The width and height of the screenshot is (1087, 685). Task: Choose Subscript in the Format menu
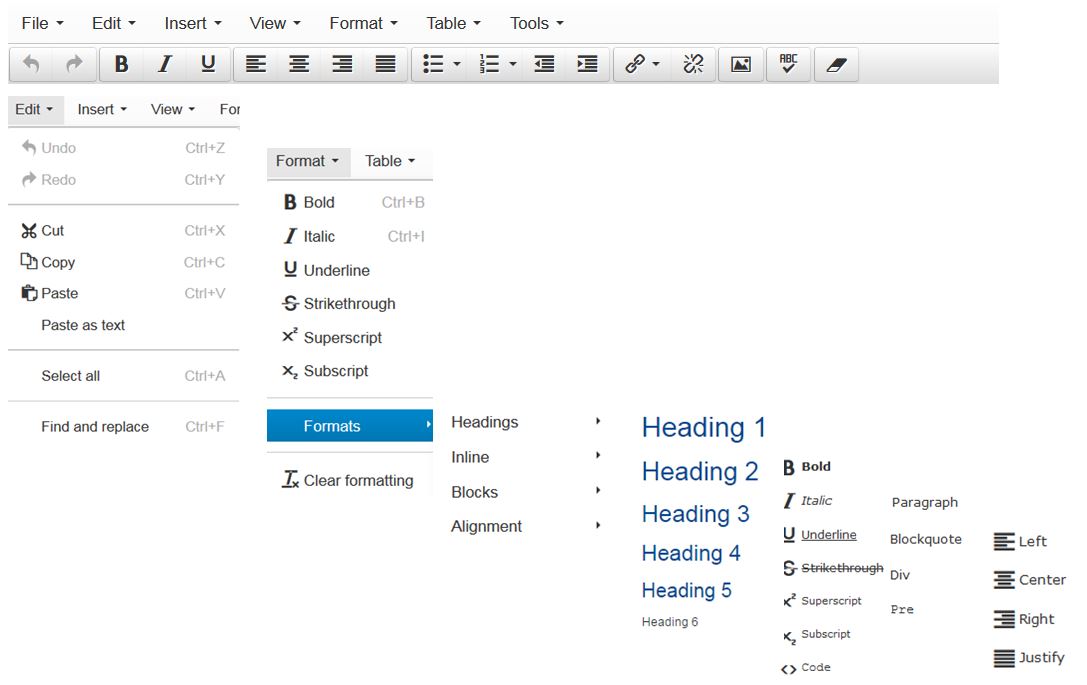pos(350,371)
